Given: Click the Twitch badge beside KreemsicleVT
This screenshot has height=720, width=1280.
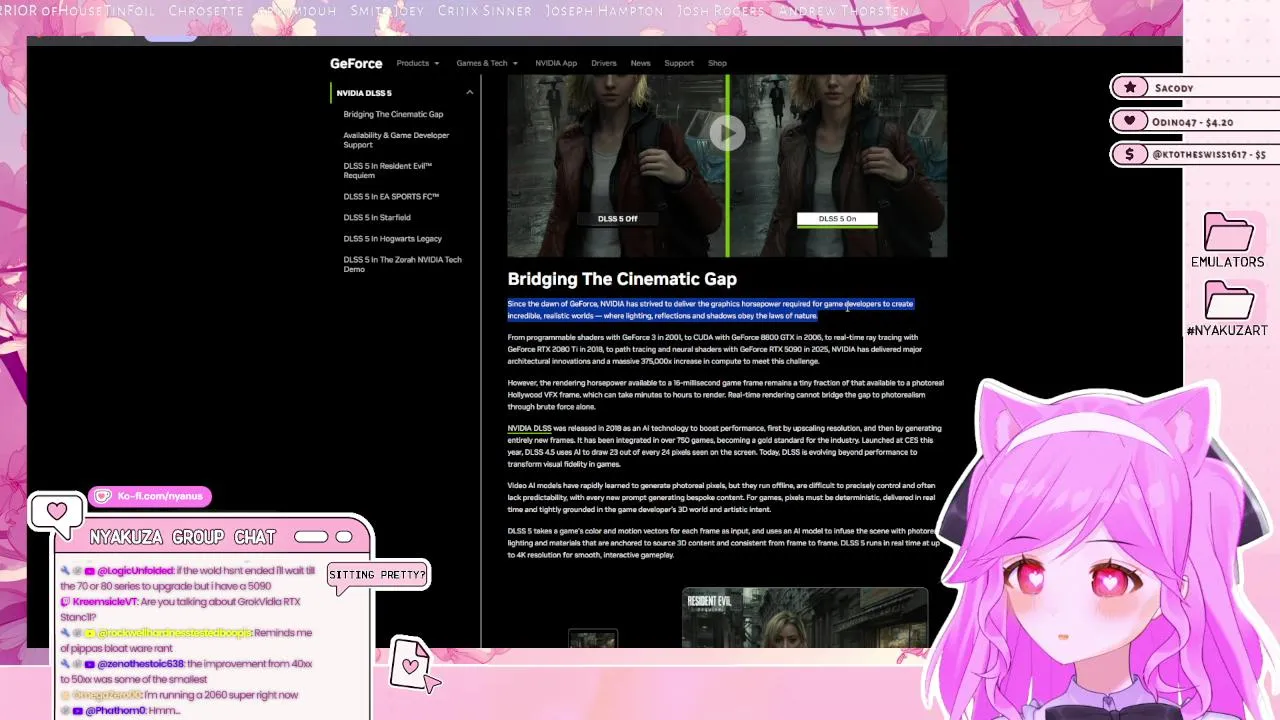Looking at the screenshot, I should (x=65, y=602).
